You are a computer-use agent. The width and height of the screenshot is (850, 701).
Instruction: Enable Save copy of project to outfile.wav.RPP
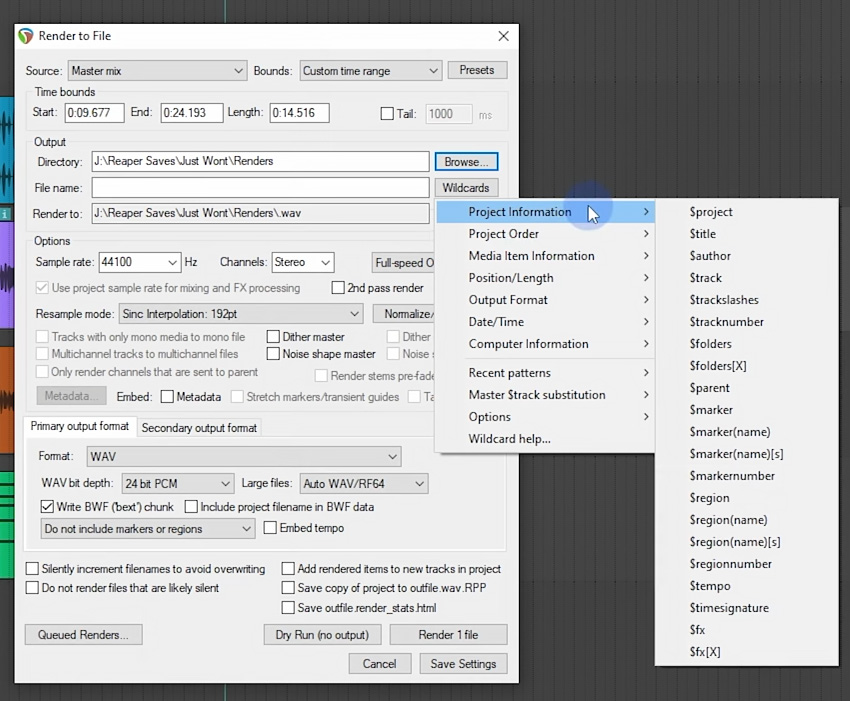pos(287,587)
